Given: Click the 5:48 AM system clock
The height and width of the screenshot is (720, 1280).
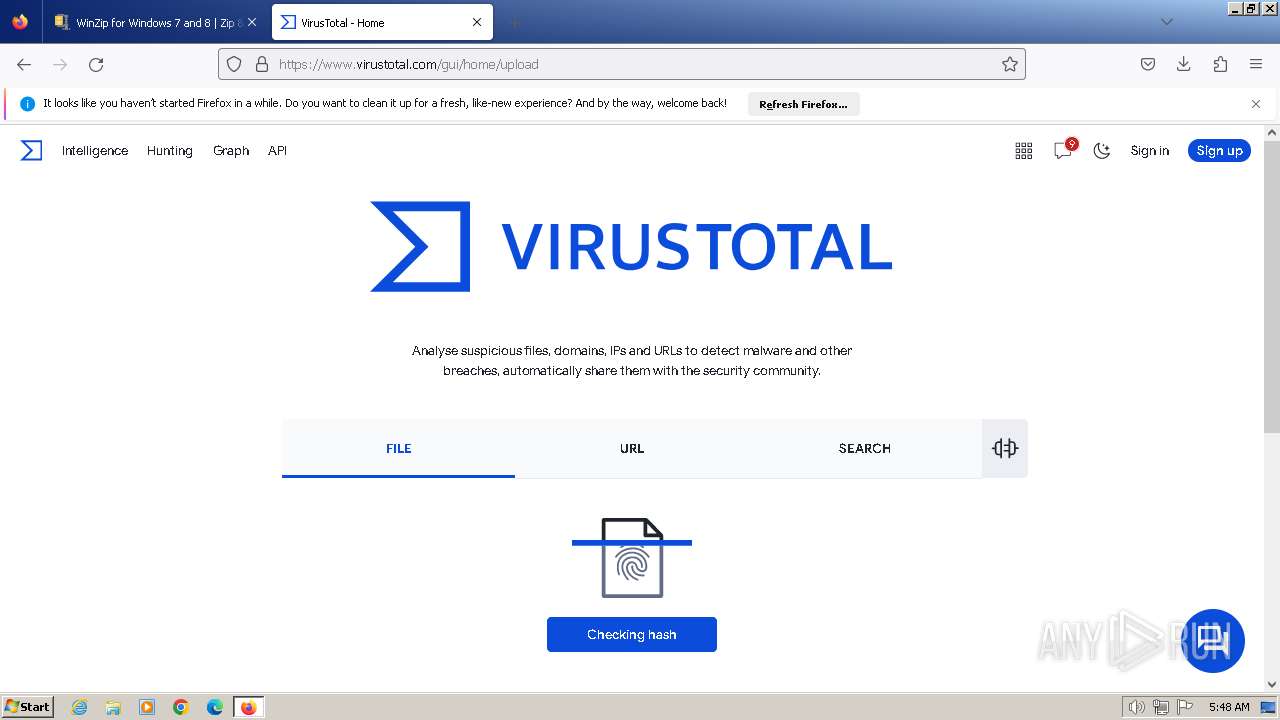Looking at the screenshot, I should (x=1229, y=707).
